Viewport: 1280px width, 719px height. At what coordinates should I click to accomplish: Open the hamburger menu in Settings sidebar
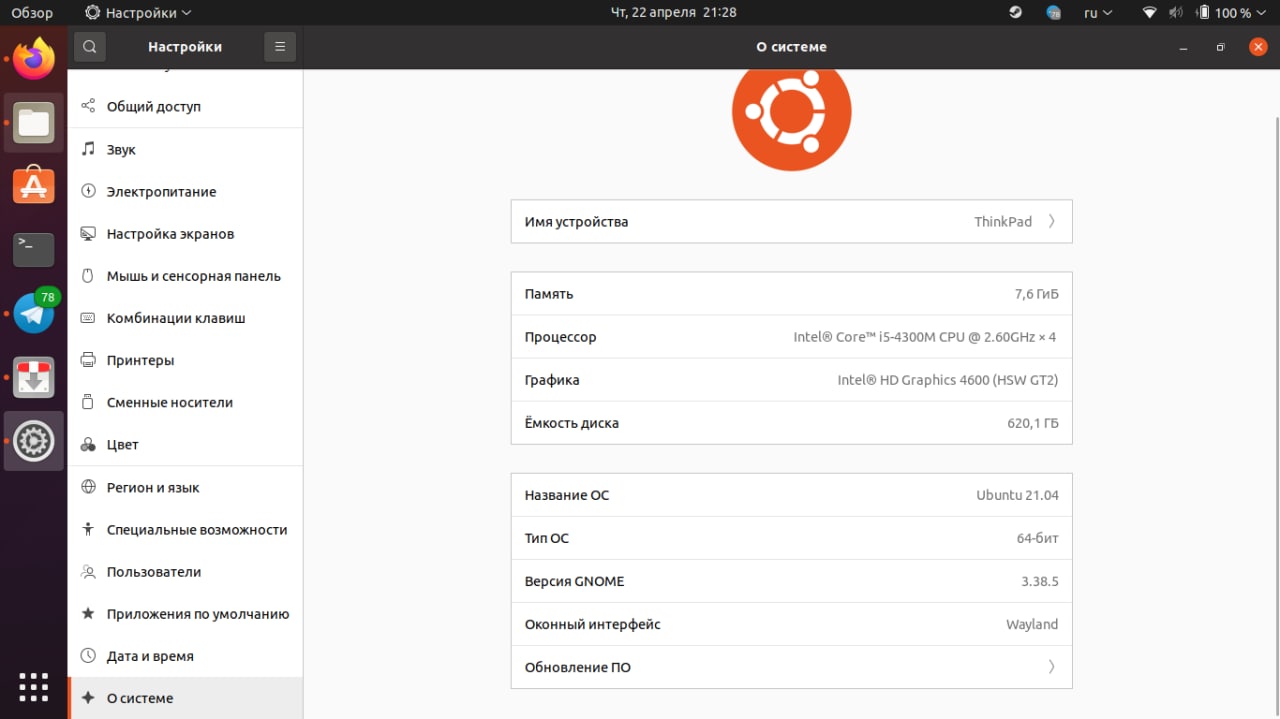coord(280,46)
